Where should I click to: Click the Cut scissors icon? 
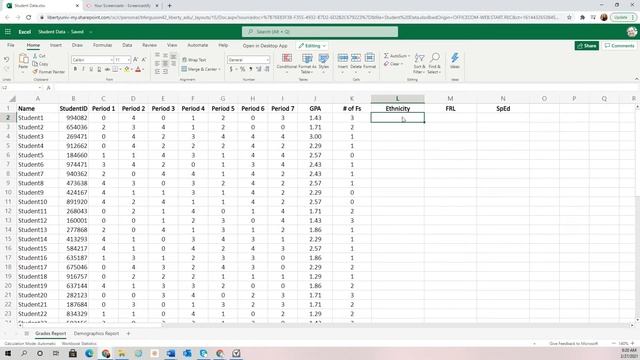[x=35, y=56]
